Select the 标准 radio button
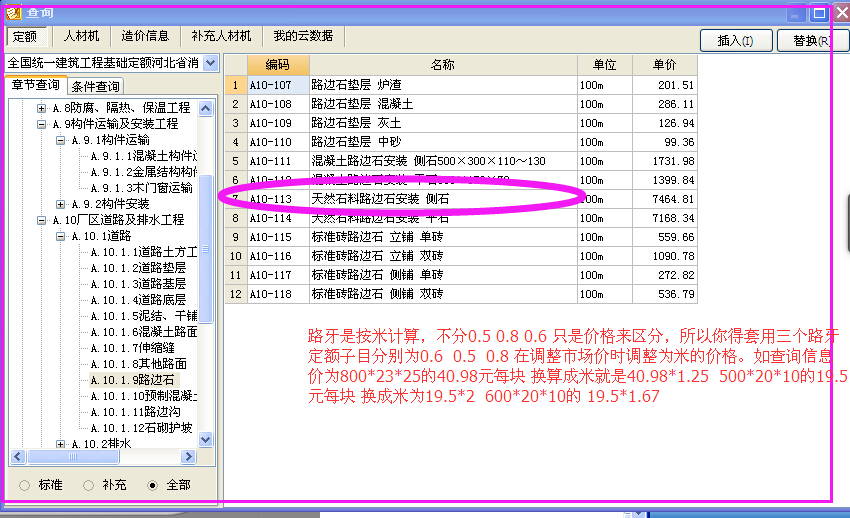Image resolution: width=850 pixels, height=518 pixels. 24,485
